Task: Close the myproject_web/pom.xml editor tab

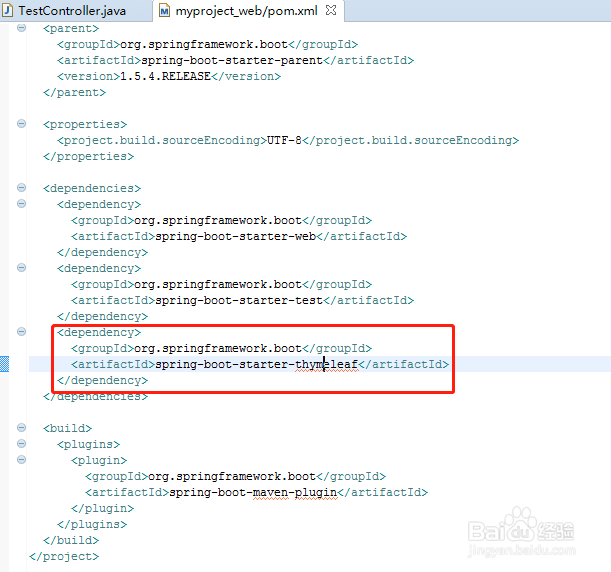Action: [331, 11]
